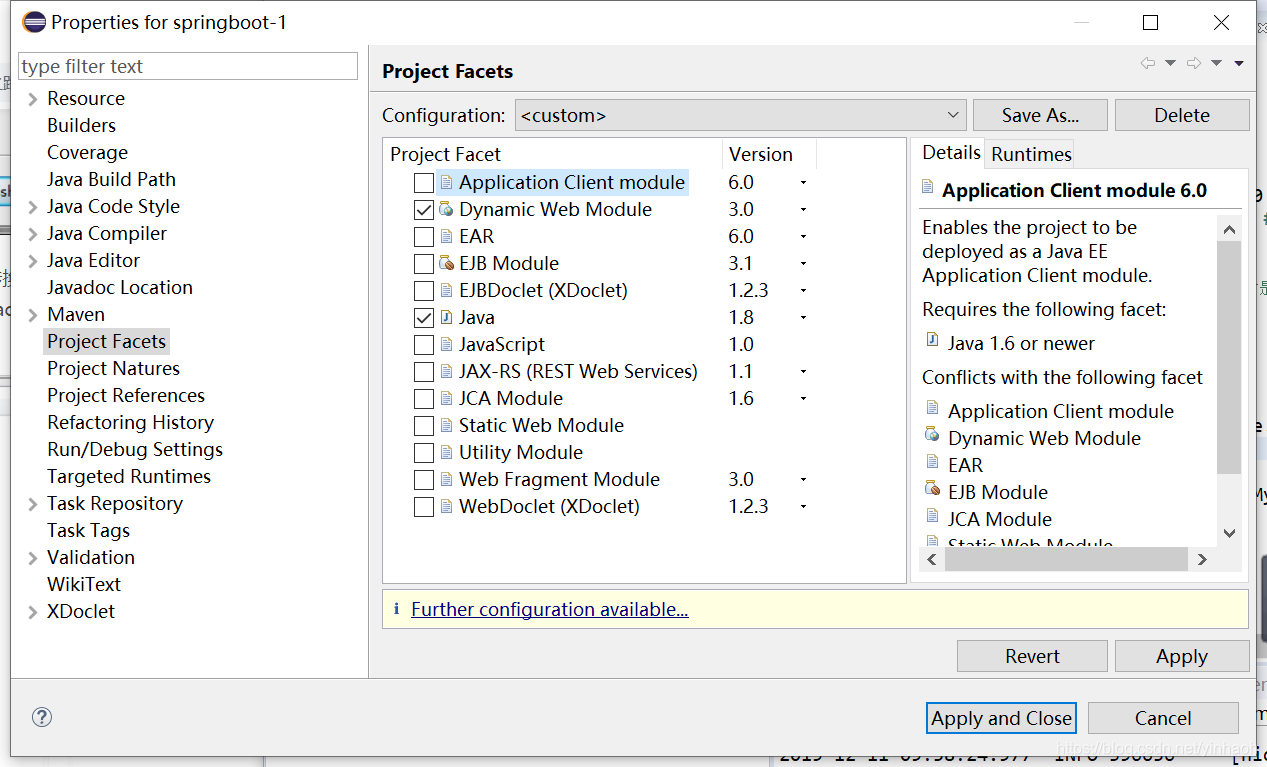
Task: Click the JCA Module conflict icon in Details
Action: [932, 516]
